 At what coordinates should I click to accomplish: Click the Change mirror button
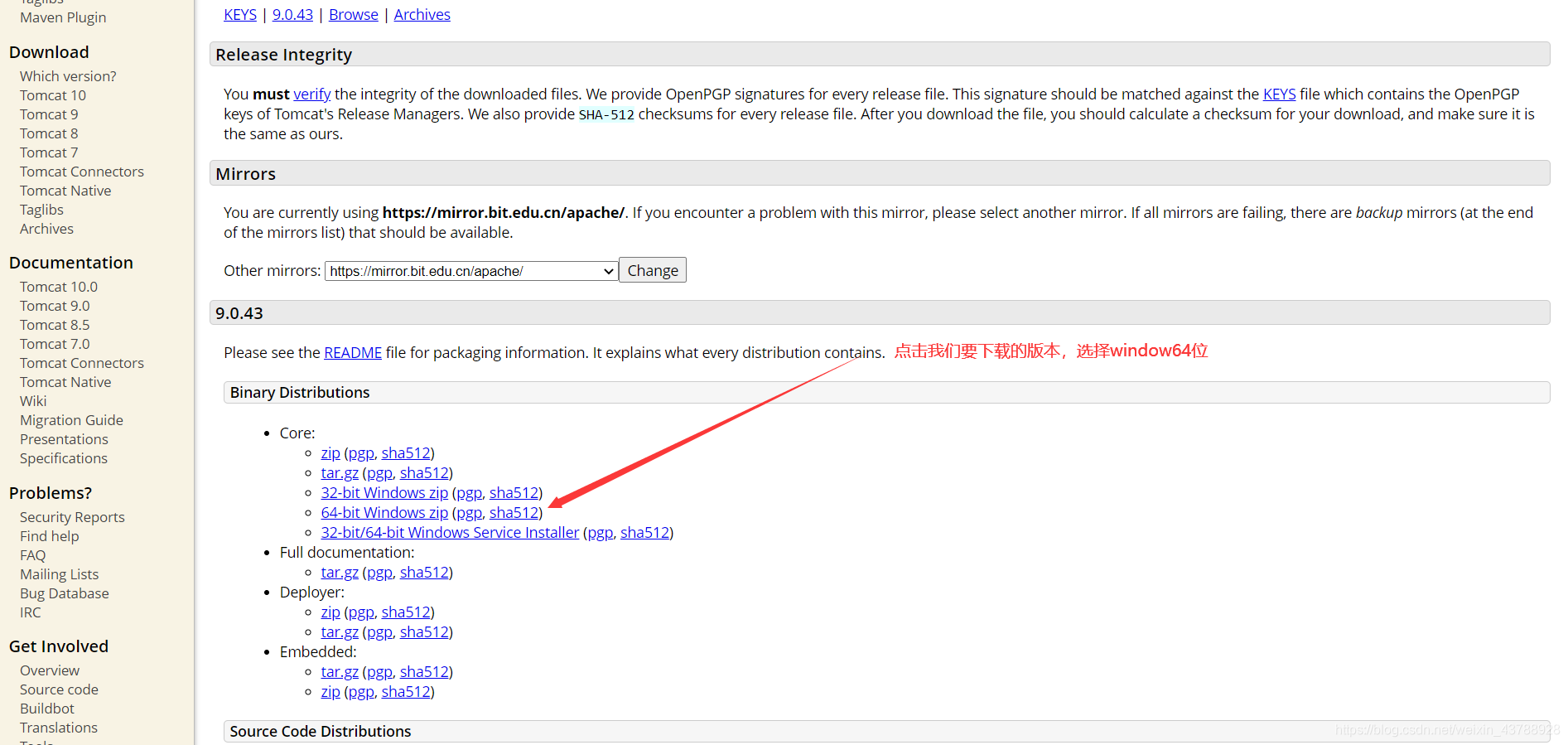[x=653, y=270]
